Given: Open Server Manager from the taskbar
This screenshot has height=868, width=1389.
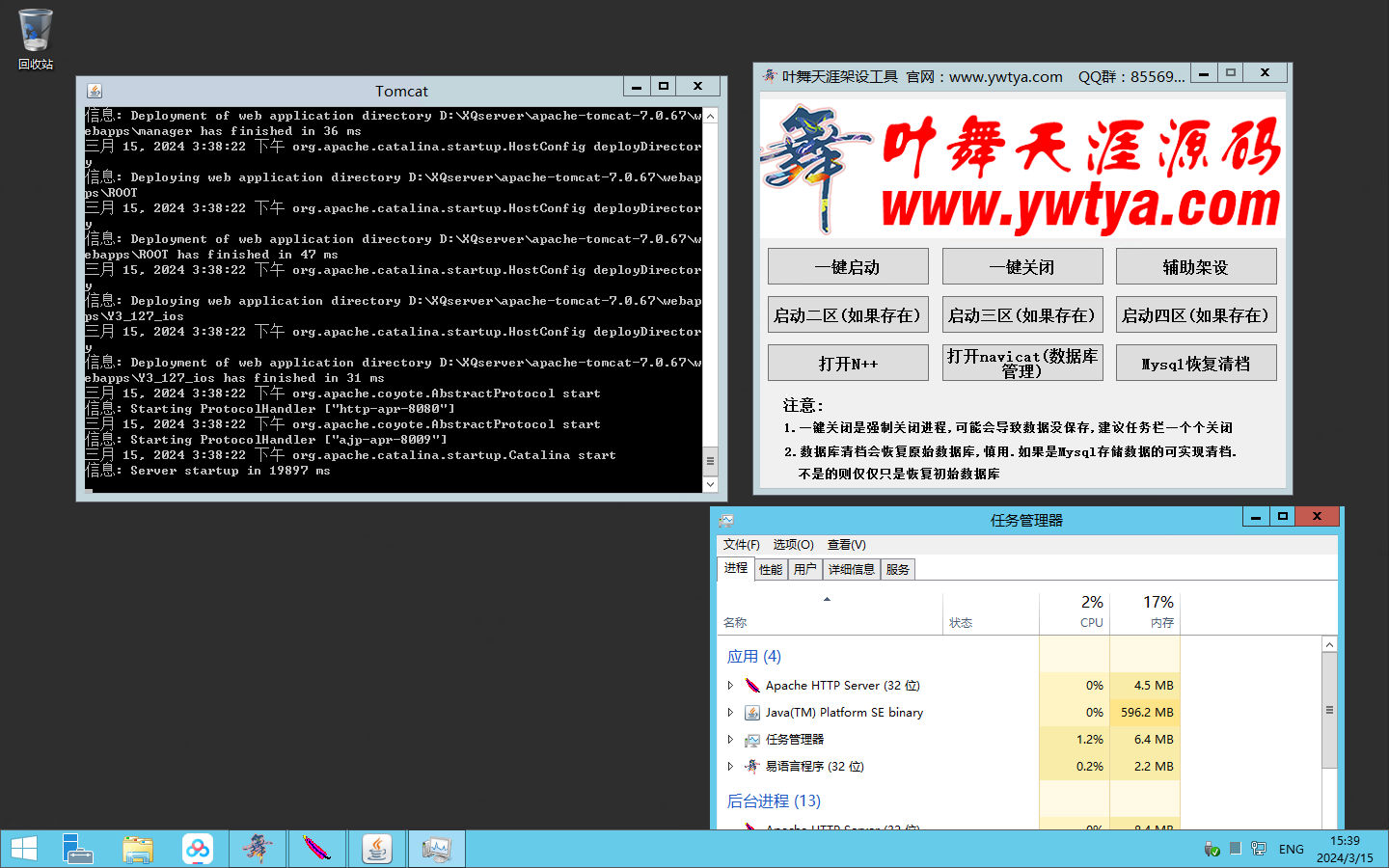Looking at the screenshot, I should [77, 849].
